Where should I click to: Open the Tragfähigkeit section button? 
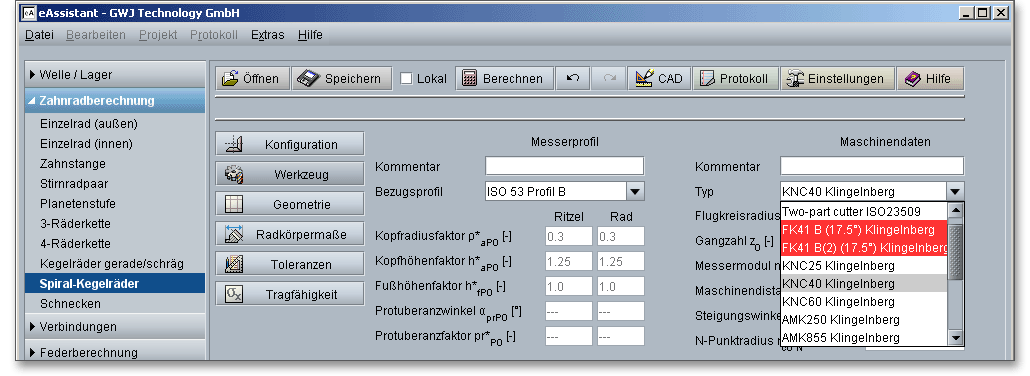(290, 294)
